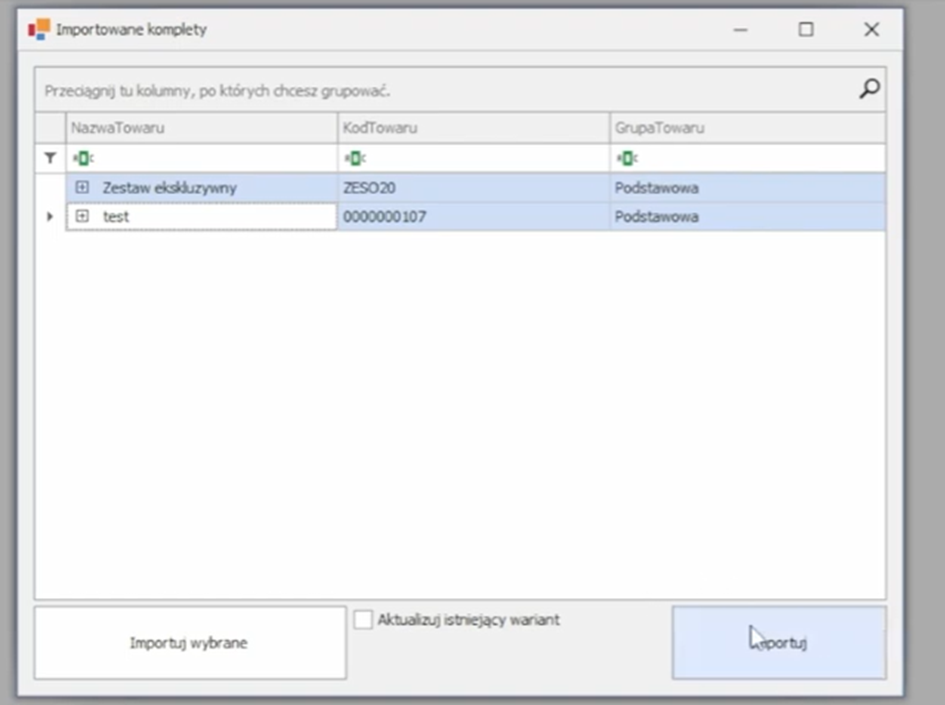Screen dimensions: 945x705
Task: Click the app icon in title bar
Action: pyautogui.click(x=39, y=29)
